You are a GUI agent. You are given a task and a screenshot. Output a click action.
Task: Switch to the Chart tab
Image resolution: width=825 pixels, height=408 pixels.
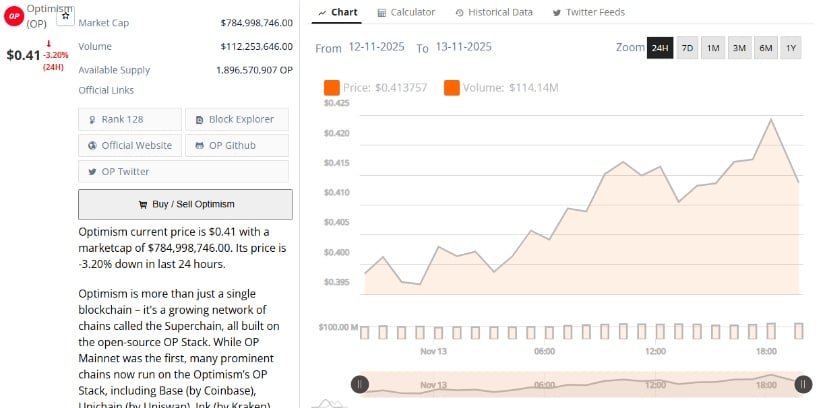337,12
